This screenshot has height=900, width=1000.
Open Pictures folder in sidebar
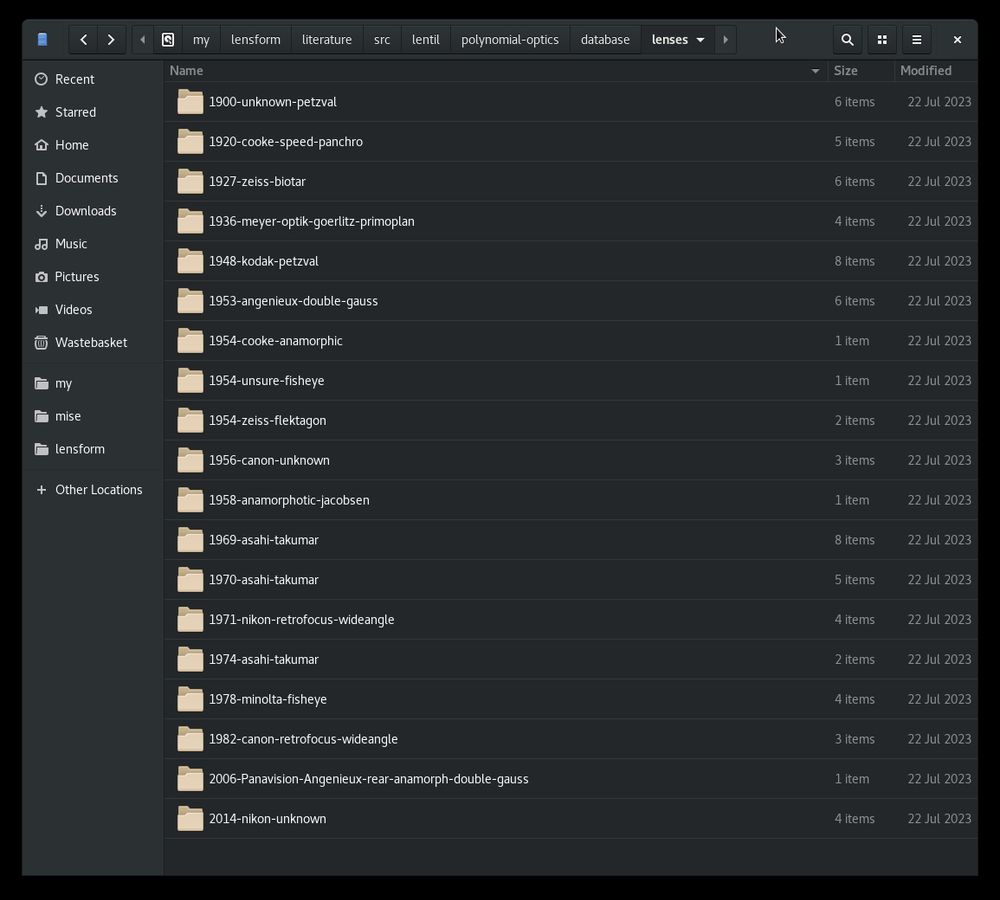point(92,277)
